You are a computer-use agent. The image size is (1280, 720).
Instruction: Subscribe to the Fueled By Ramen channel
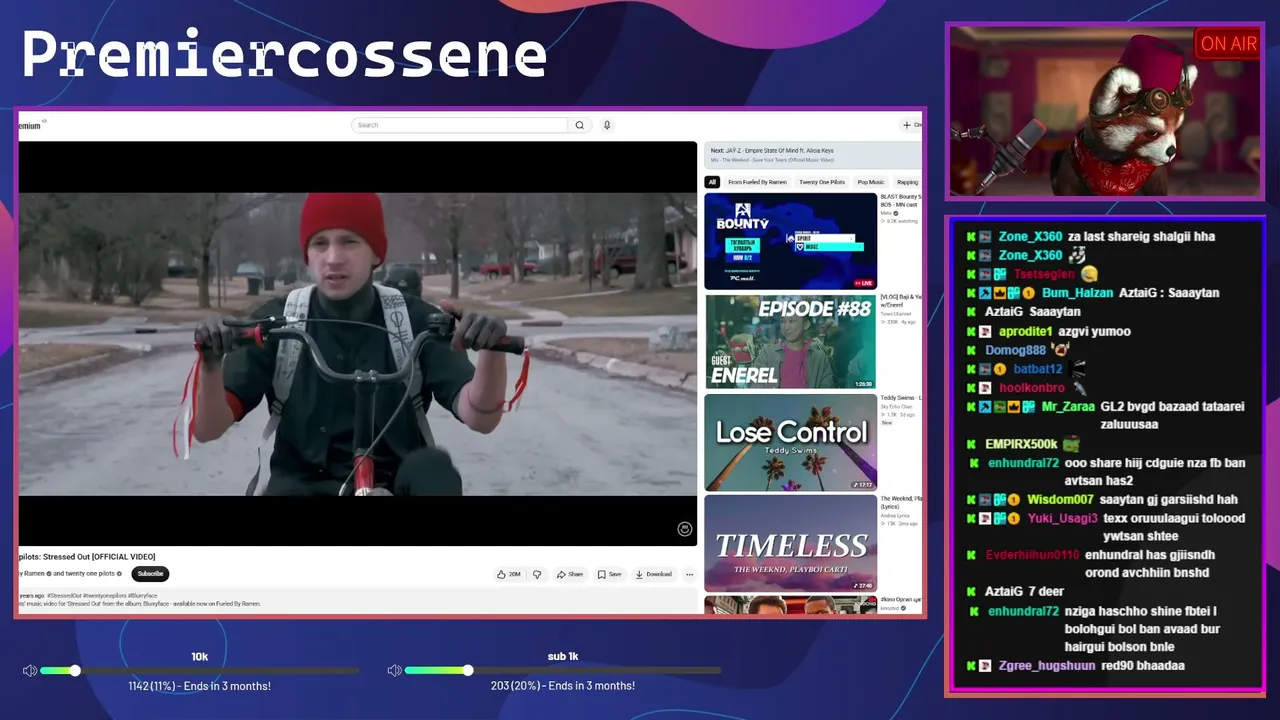pyautogui.click(x=150, y=574)
